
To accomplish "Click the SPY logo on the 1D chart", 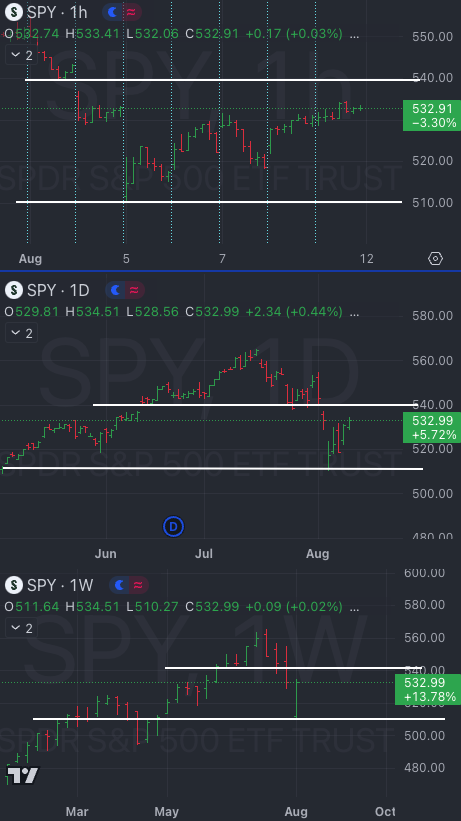I will click(x=14, y=290).
